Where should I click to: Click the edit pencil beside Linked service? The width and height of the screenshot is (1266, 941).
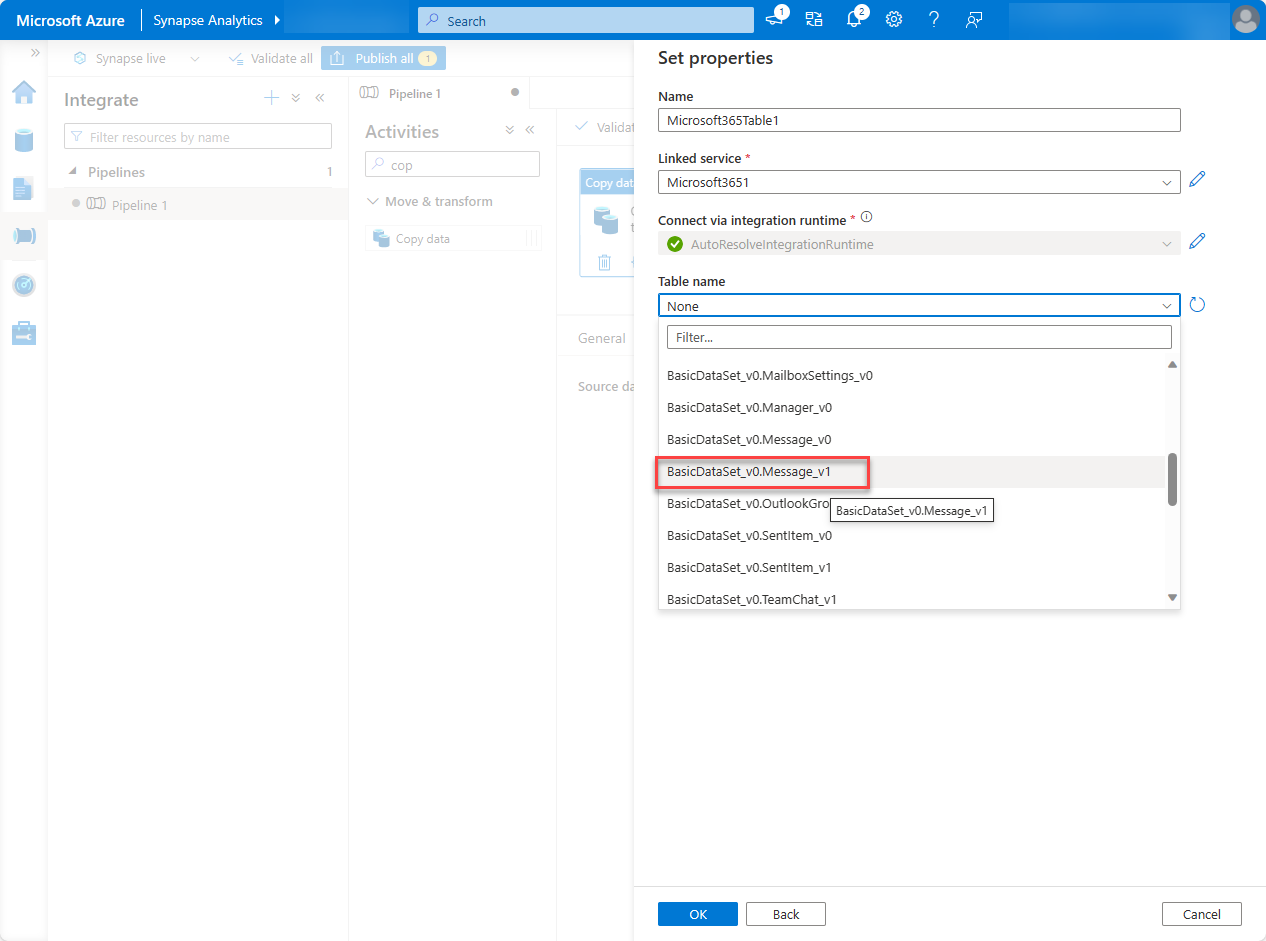1197,181
